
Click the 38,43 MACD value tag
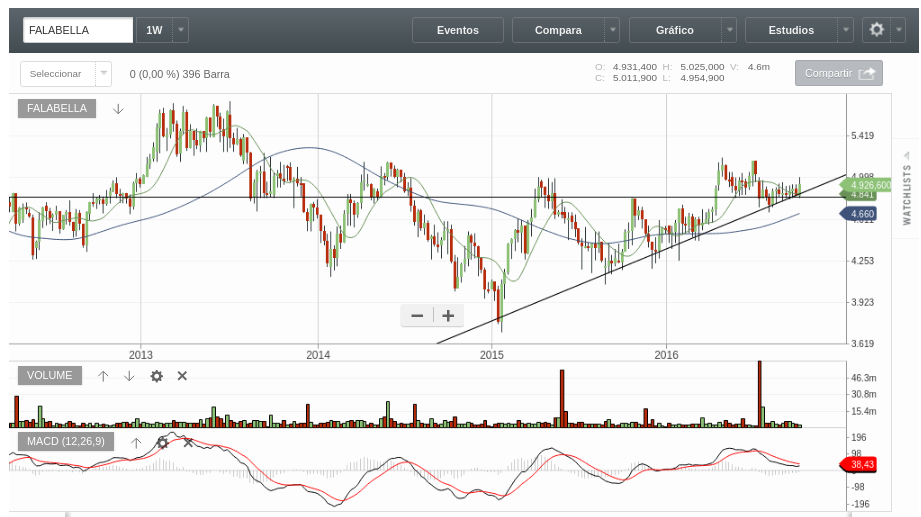point(859,465)
